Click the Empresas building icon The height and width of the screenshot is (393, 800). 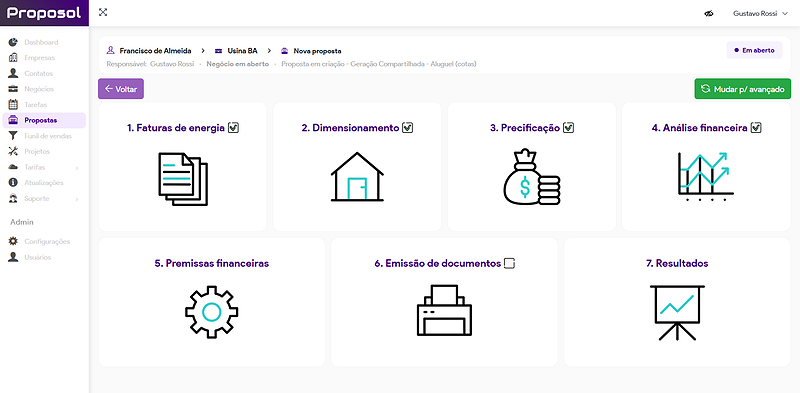(14, 58)
